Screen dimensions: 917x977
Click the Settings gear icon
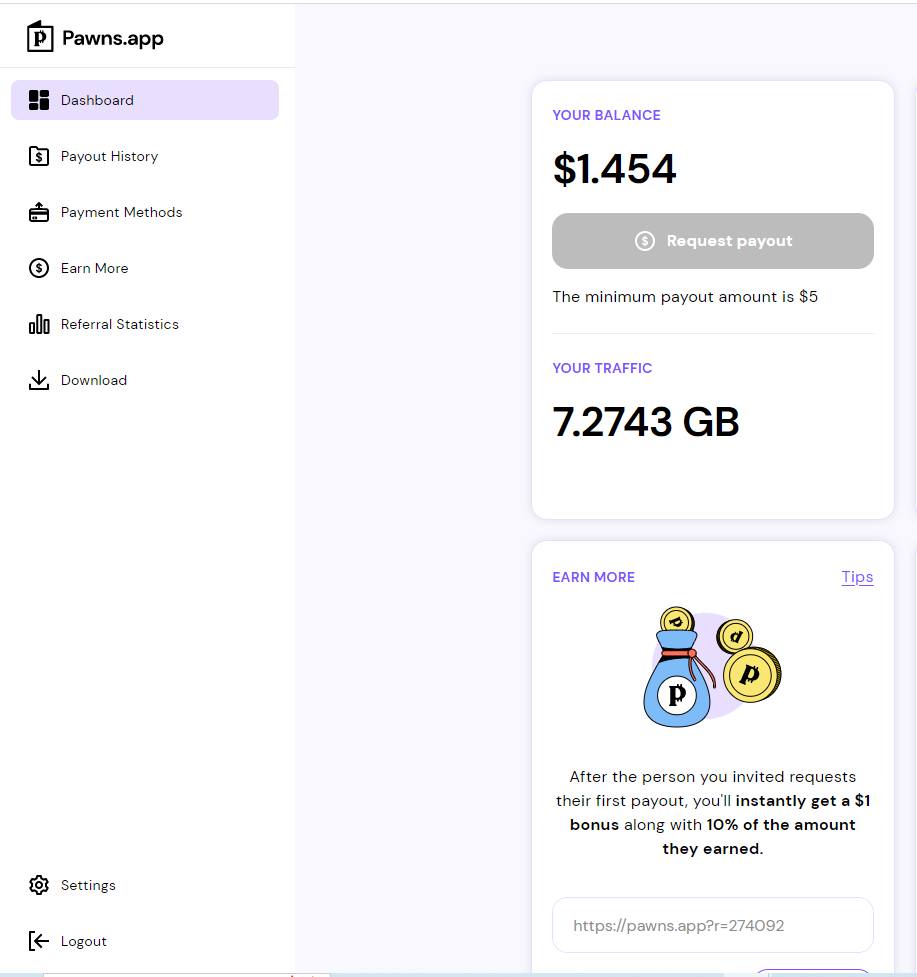[x=39, y=885]
